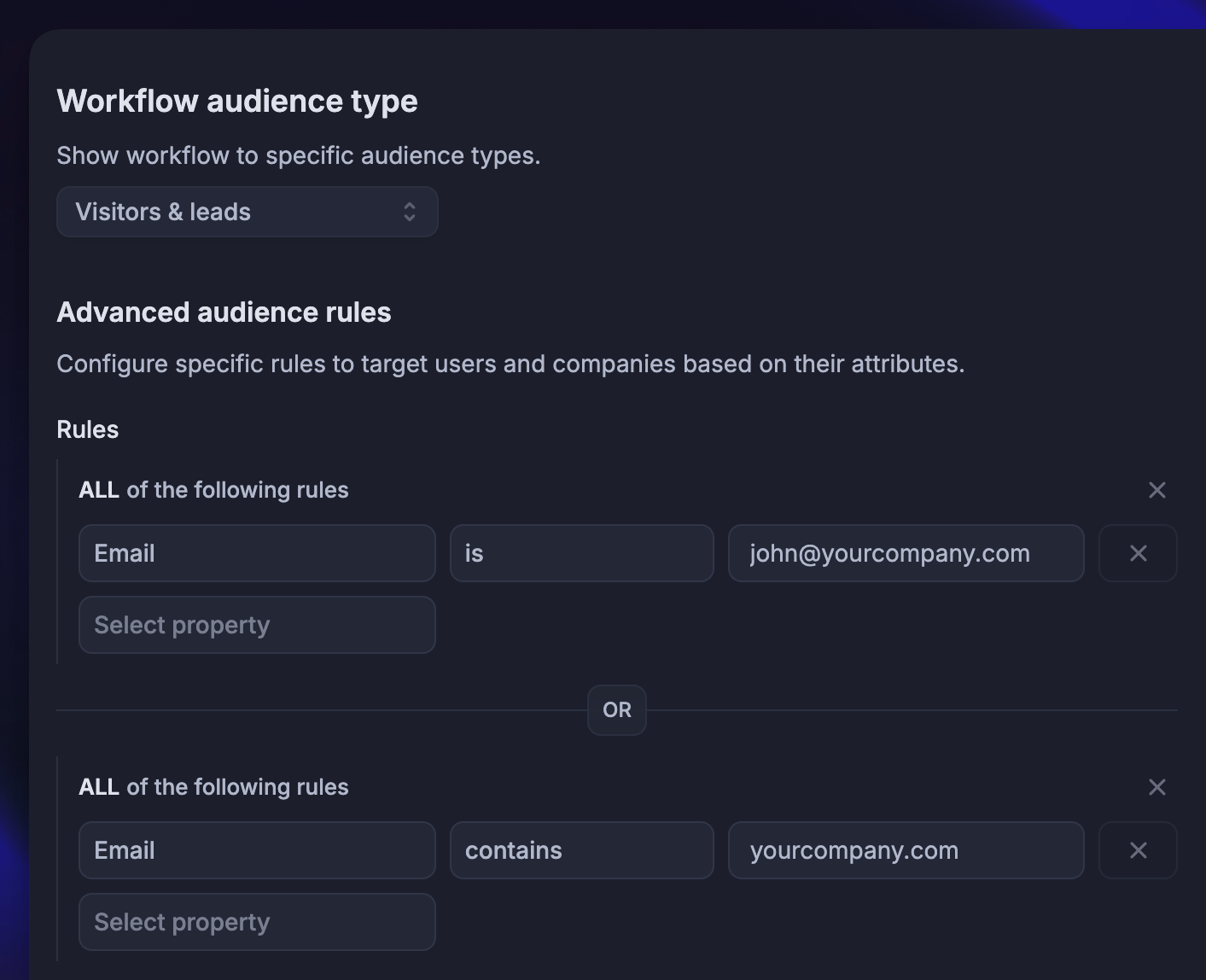The image size is (1206, 980).
Task: Open the Visitors & leads audience dropdown
Action: 246,212
